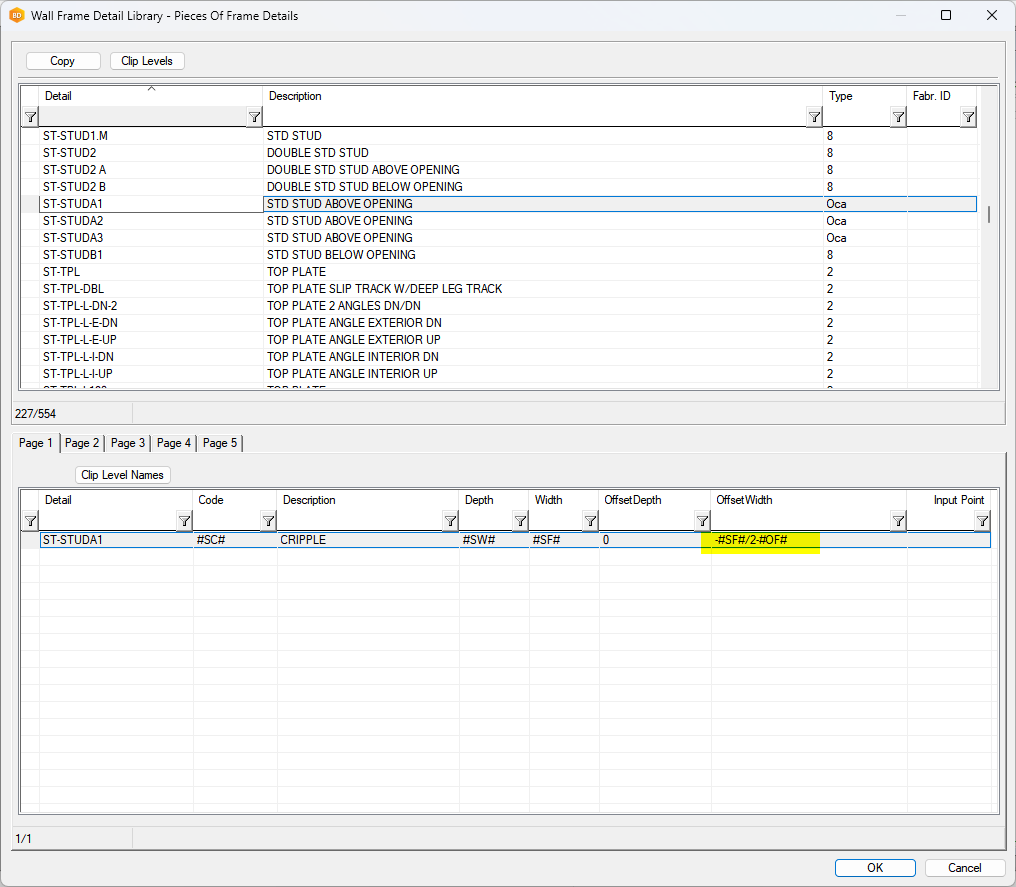Switch to the Page 2 tab

pyautogui.click(x=82, y=443)
